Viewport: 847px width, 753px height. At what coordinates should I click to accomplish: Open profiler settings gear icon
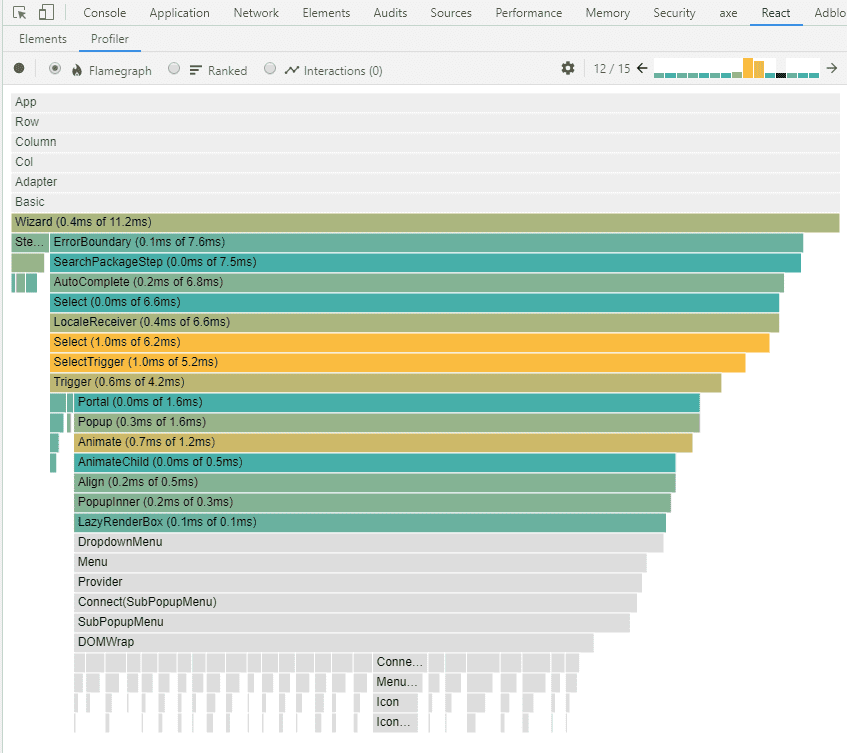point(568,69)
